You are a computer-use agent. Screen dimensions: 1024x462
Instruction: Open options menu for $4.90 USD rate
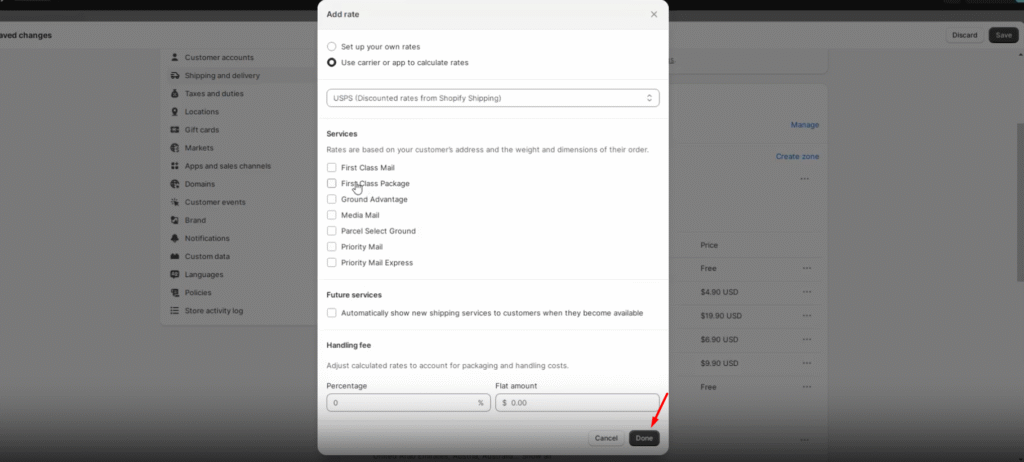click(807, 292)
